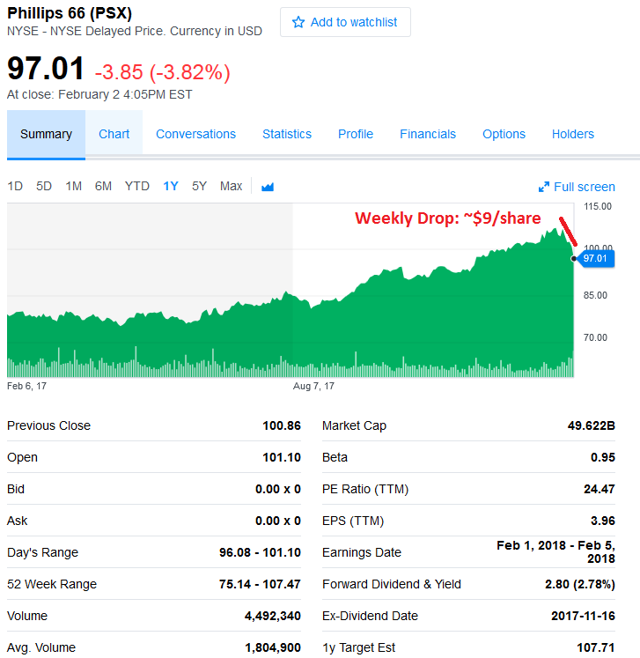The height and width of the screenshot is (658, 640).
Task: Click the Previous Close value 100.86
Action: (x=282, y=426)
